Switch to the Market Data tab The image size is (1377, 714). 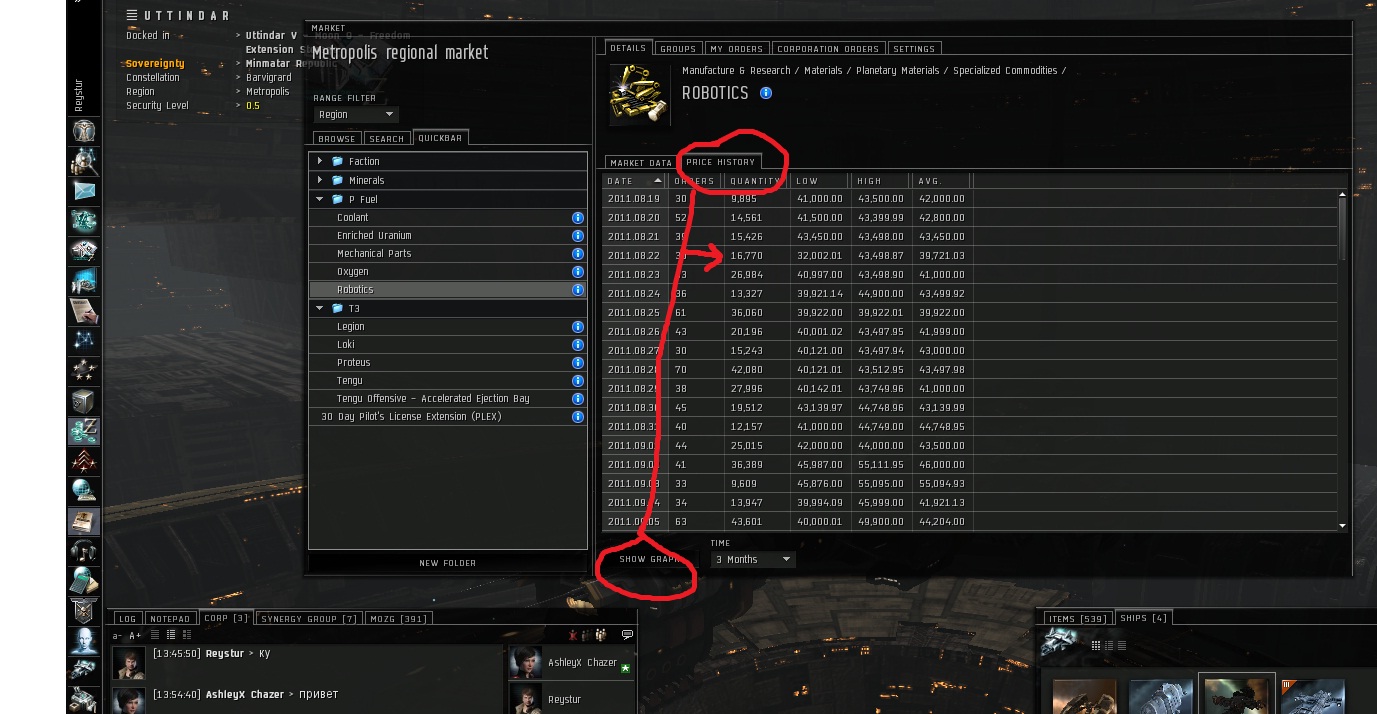click(640, 162)
